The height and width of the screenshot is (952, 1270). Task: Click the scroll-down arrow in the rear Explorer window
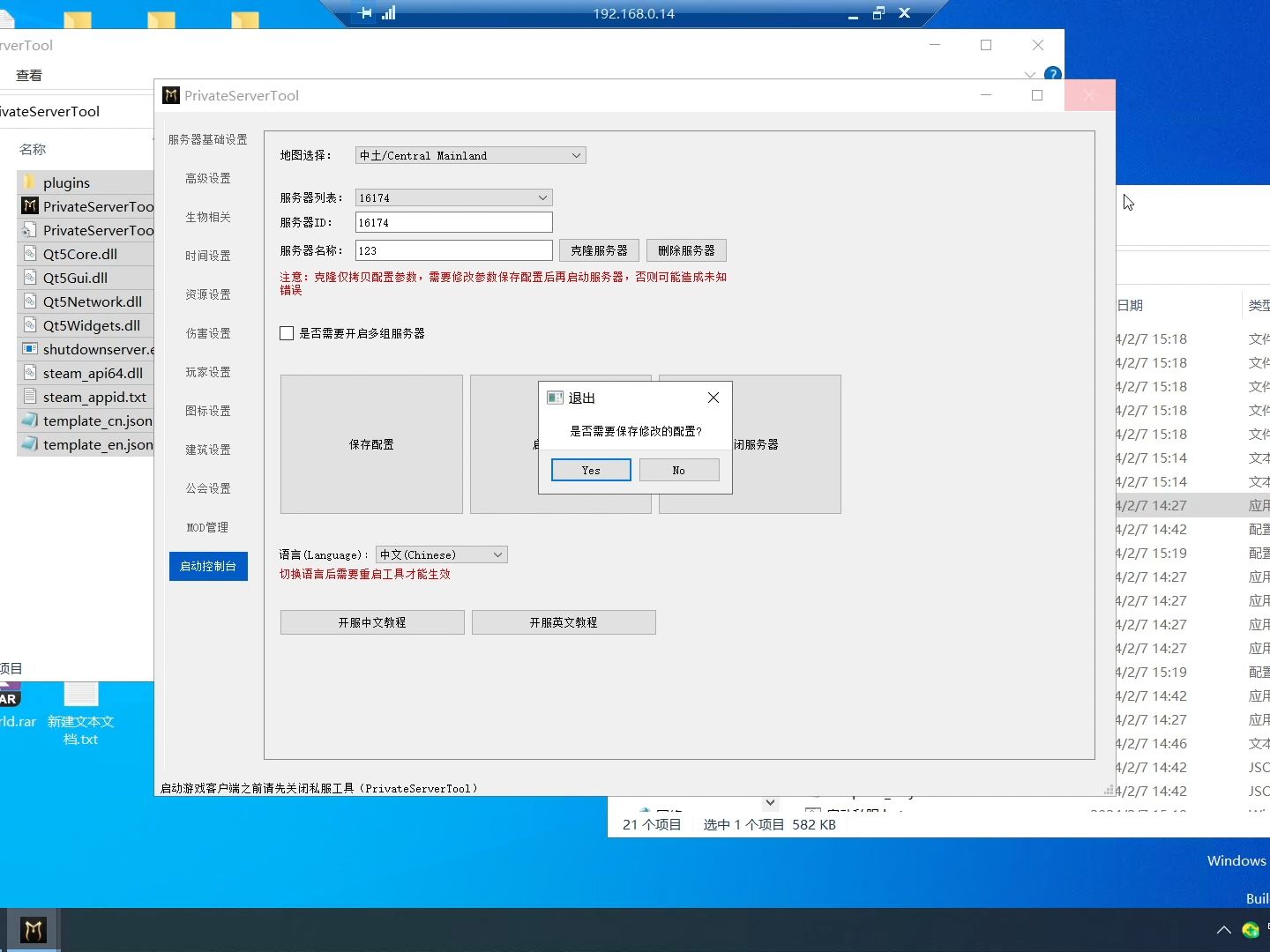(771, 803)
